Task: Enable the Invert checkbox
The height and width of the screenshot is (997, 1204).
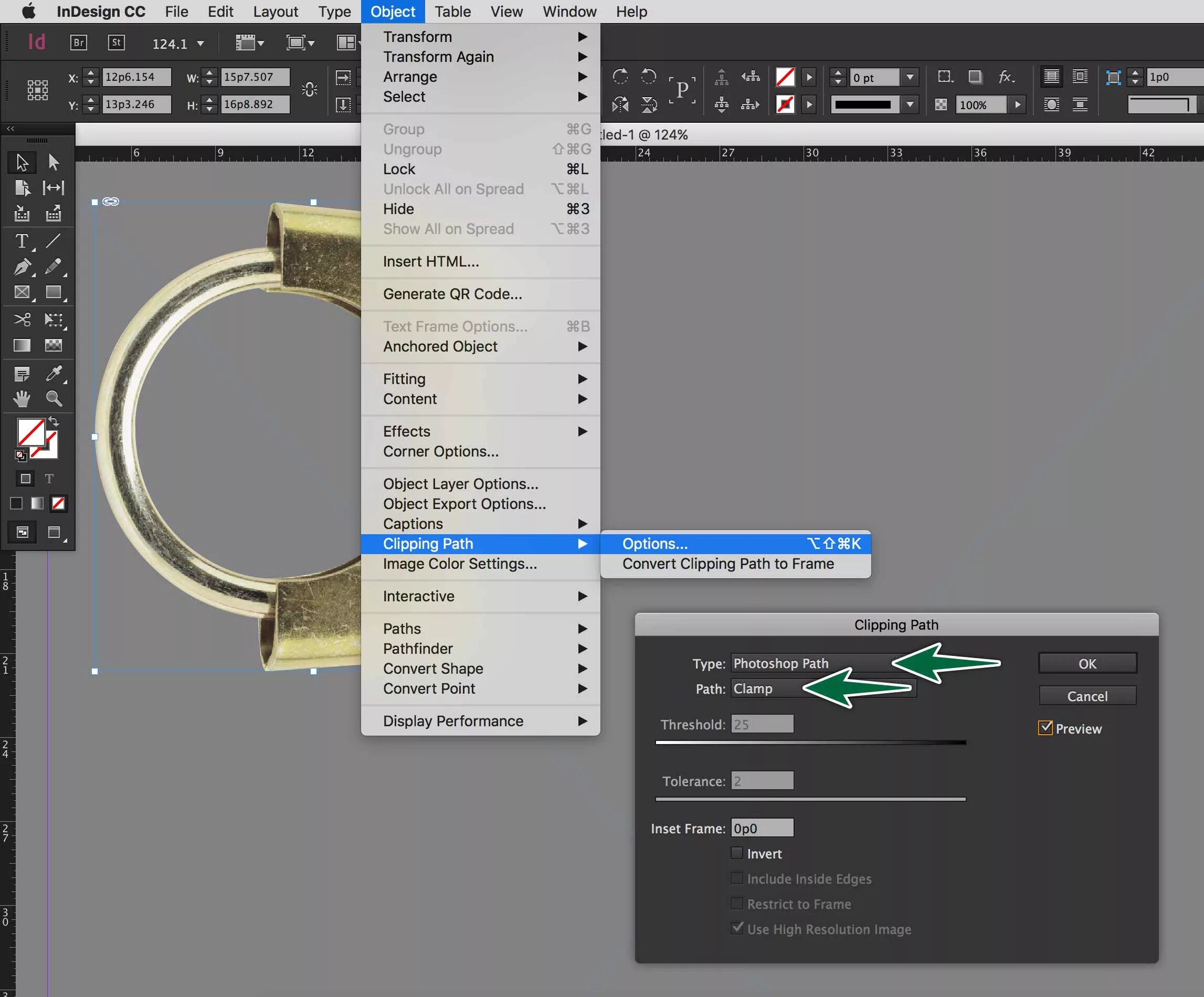Action: coord(737,853)
